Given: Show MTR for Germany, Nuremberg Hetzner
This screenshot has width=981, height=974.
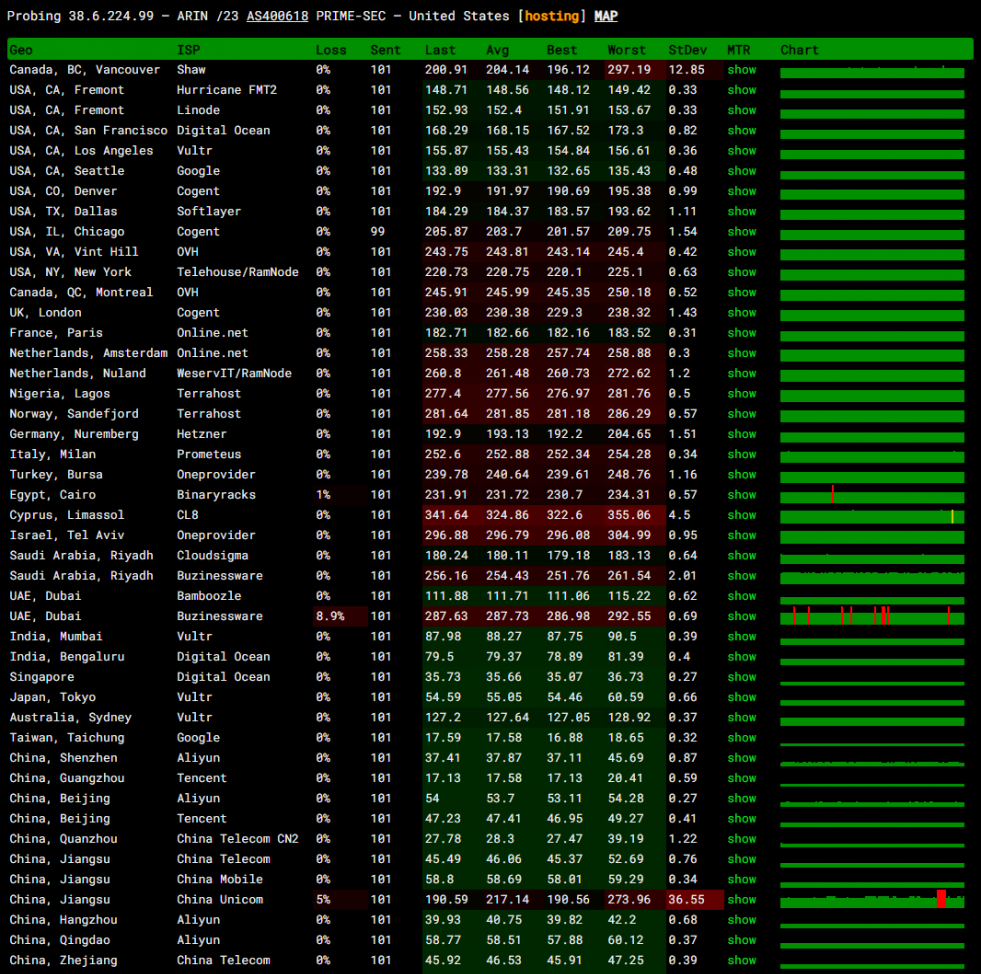Looking at the screenshot, I should [741, 434].
